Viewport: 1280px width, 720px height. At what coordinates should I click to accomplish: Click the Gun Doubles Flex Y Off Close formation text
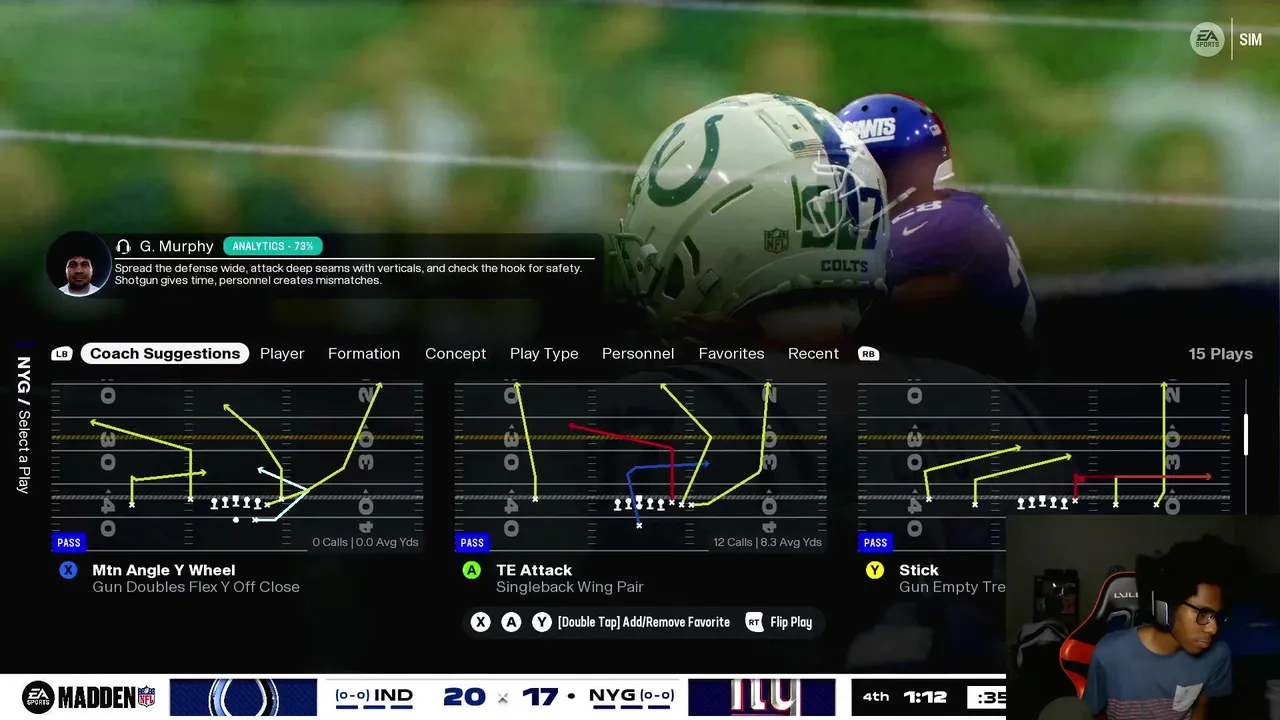point(196,587)
